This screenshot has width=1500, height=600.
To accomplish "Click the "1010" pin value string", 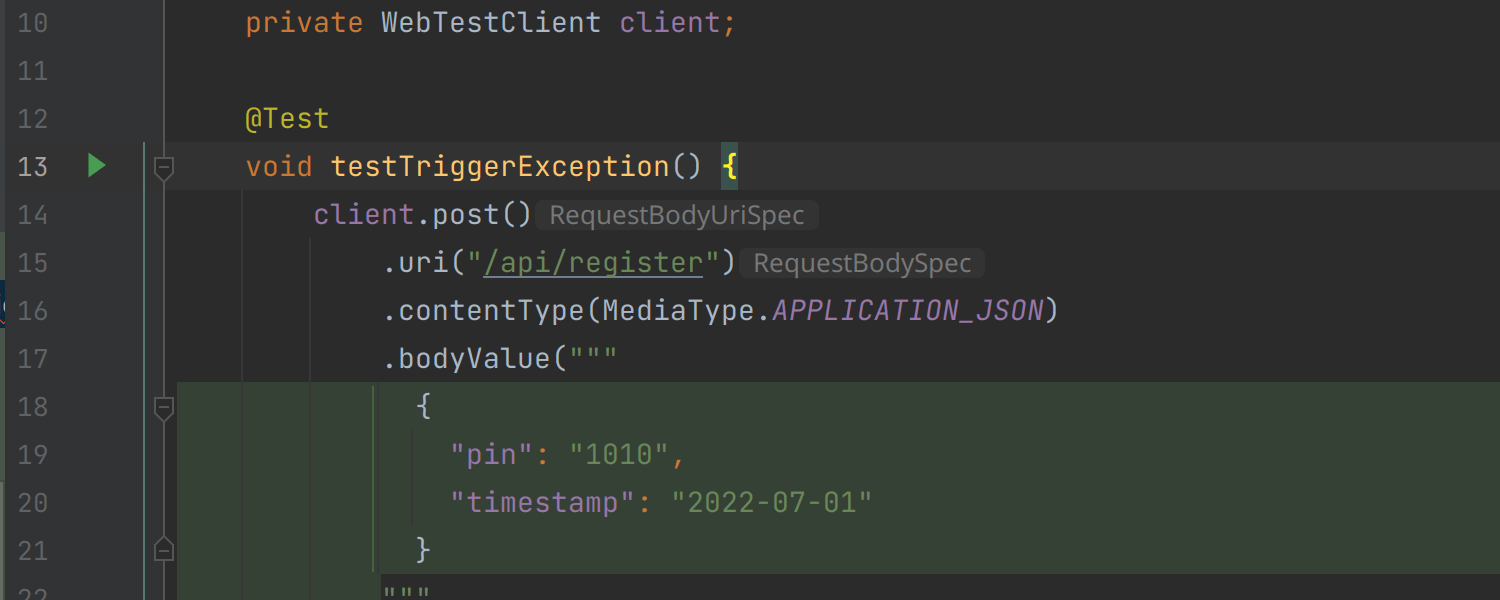I will 618,455.
